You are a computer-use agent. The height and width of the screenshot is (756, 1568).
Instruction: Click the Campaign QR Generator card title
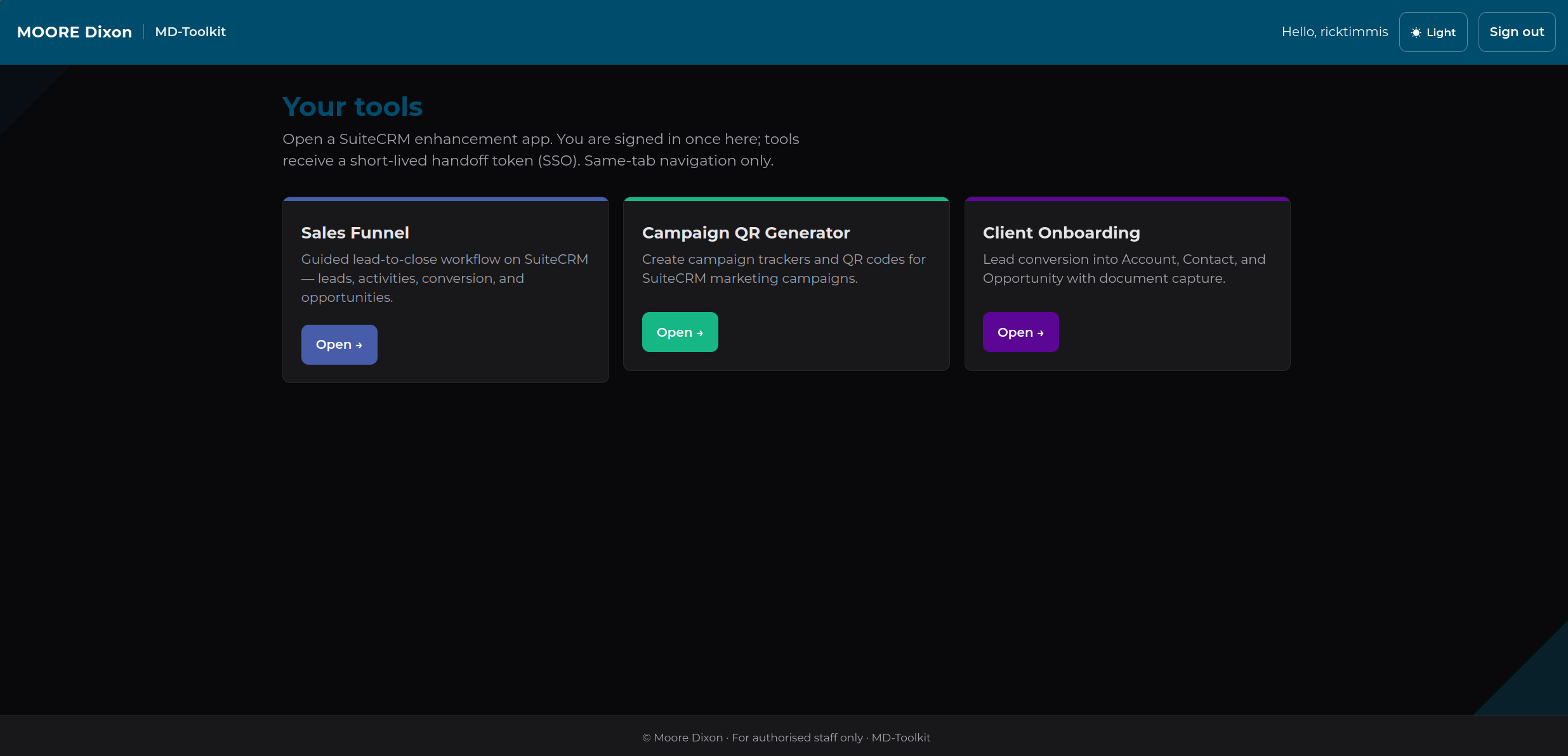[x=746, y=233]
